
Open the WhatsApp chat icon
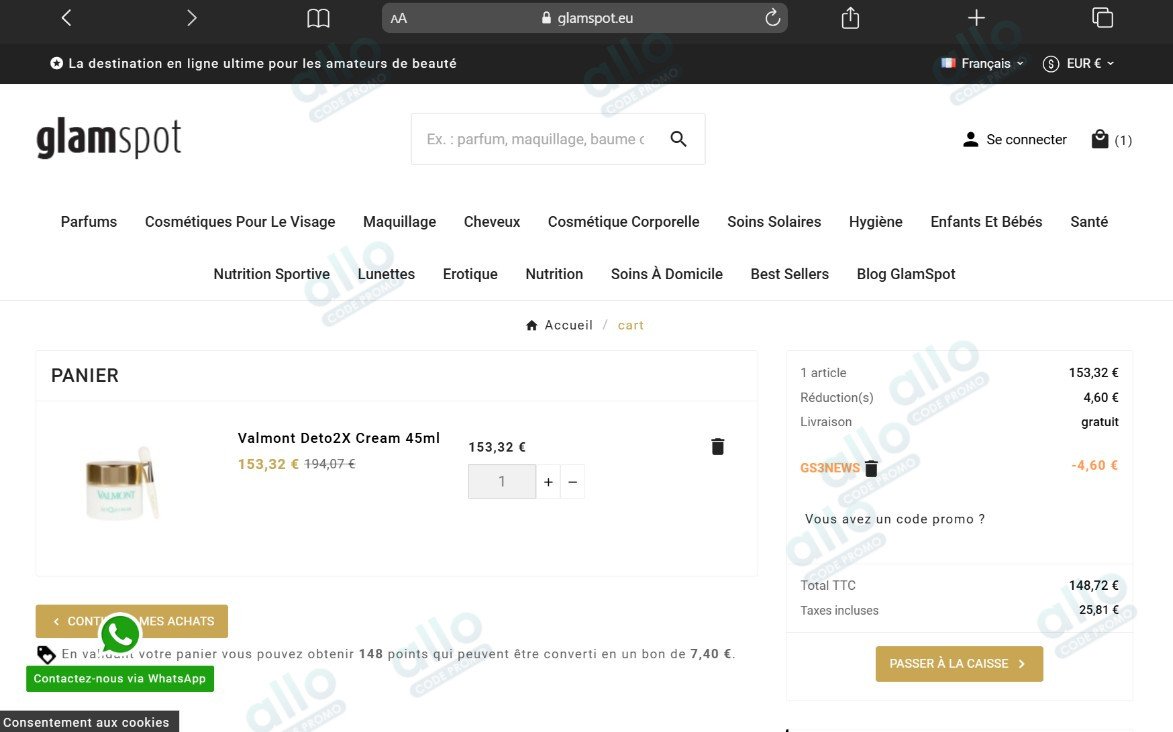point(120,635)
